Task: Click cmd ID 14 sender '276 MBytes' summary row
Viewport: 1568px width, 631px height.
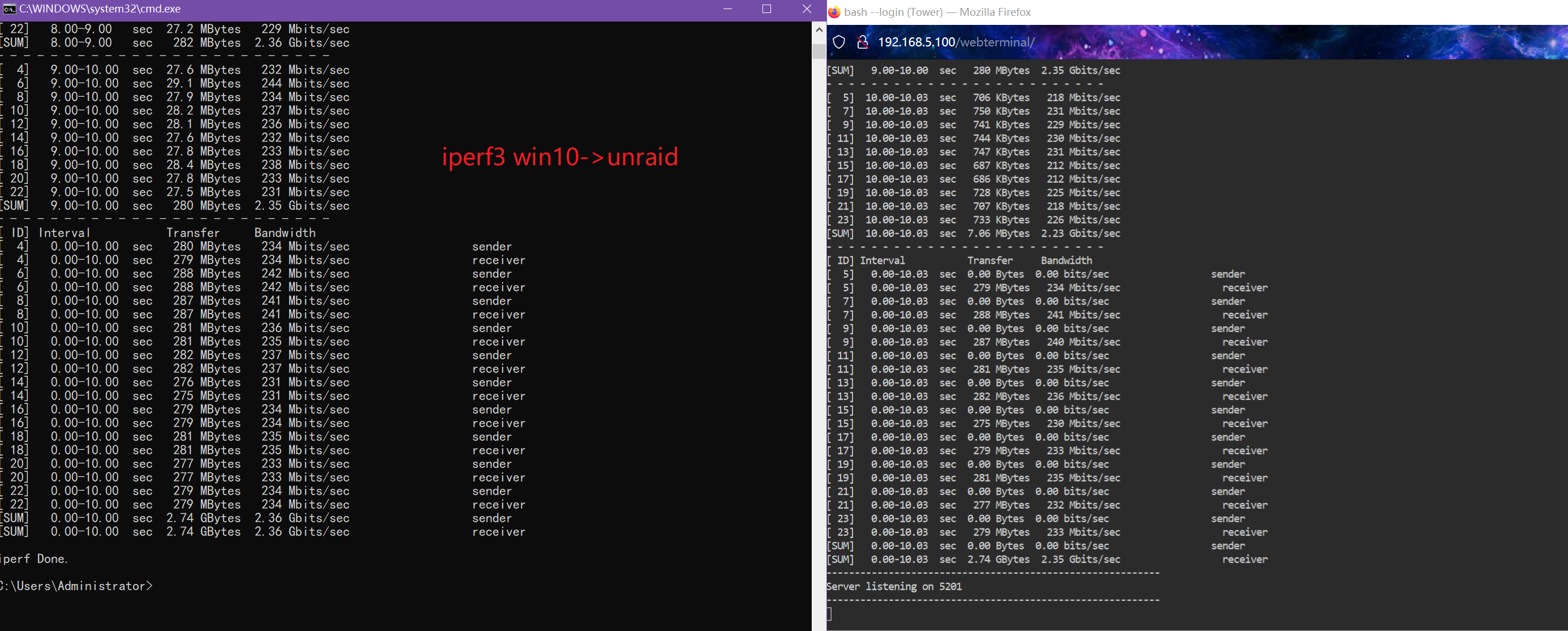Action: (256, 383)
